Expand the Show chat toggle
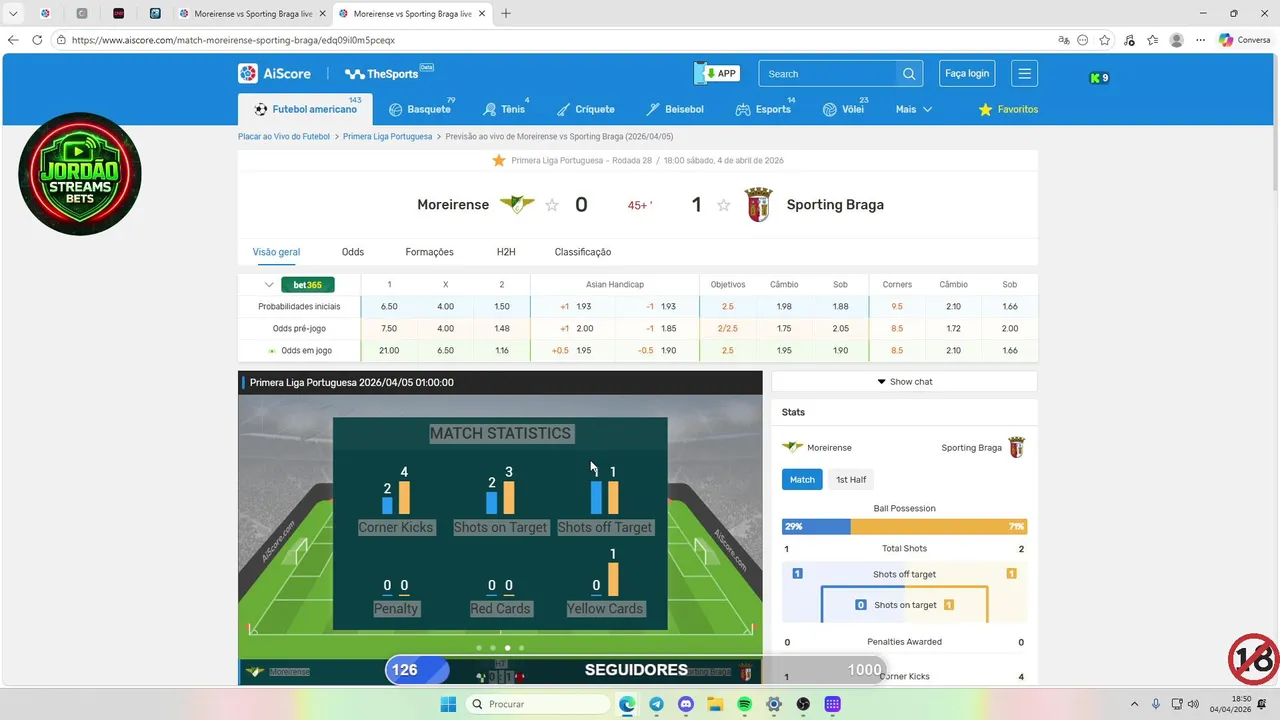 [904, 382]
